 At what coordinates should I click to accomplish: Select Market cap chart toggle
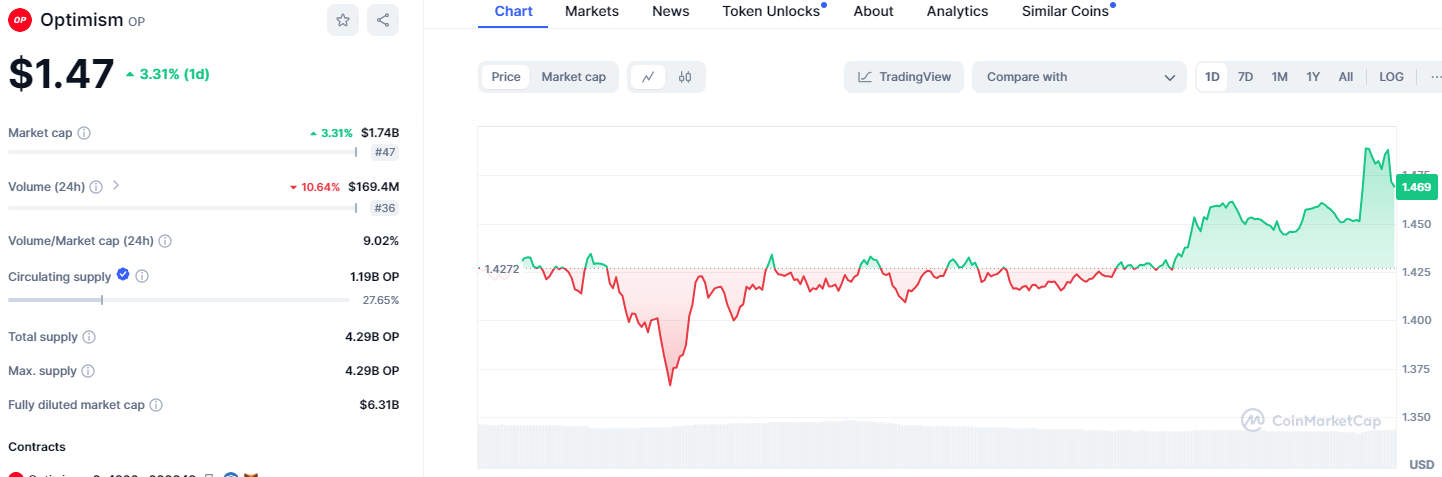[x=573, y=77]
